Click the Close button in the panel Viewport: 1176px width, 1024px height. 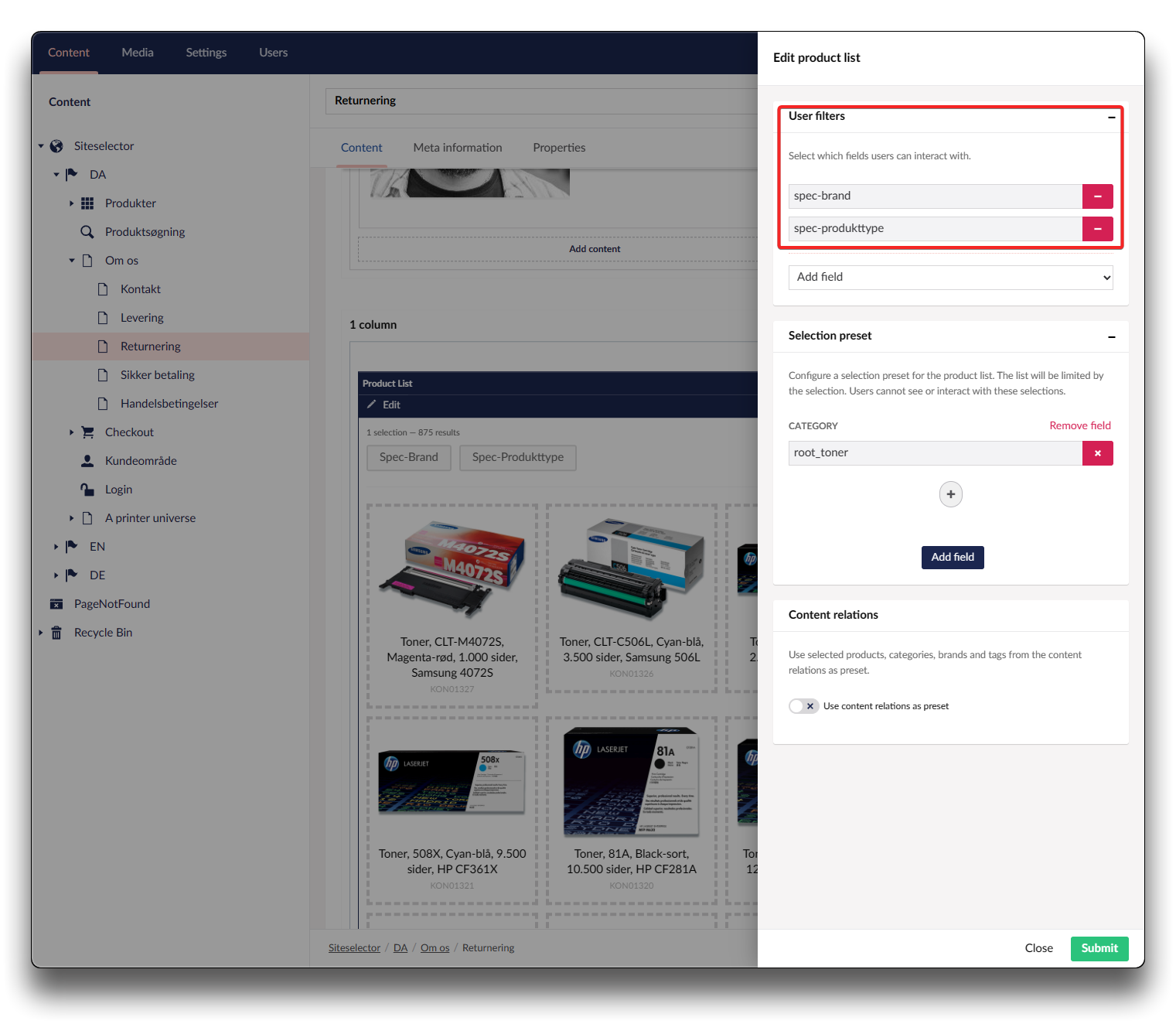pyautogui.click(x=1038, y=949)
